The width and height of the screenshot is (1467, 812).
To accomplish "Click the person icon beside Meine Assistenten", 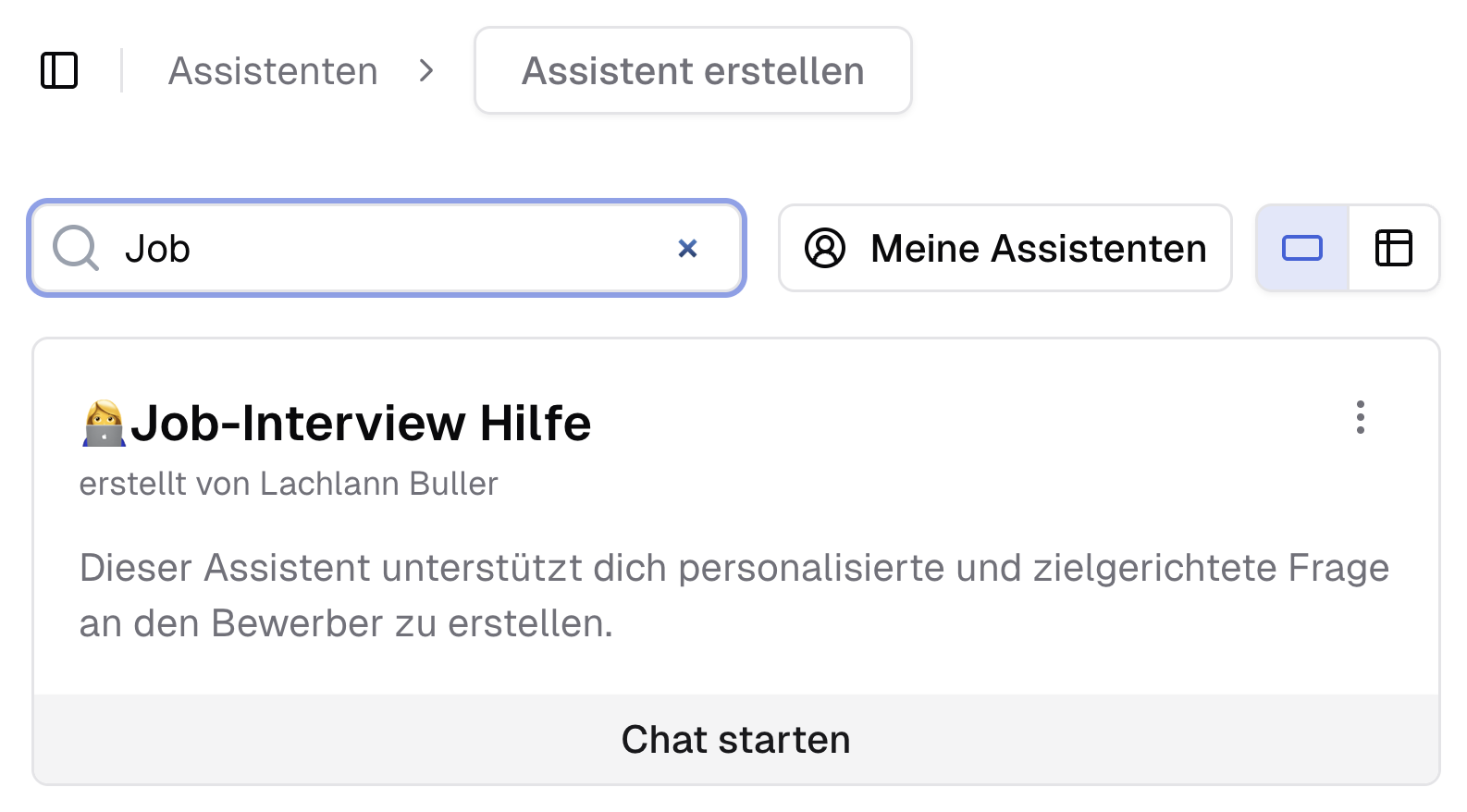I will click(826, 248).
